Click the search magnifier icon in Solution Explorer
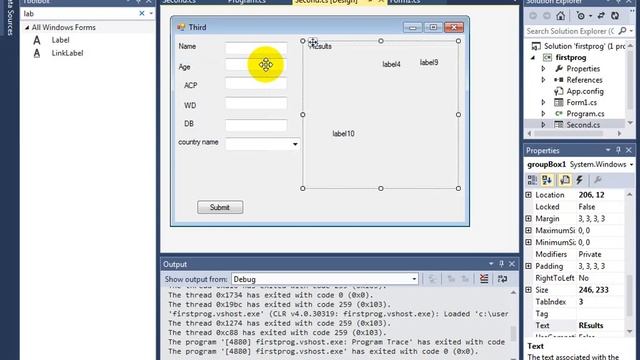Viewport: 640px width, 360px height. [x=622, y=31]
